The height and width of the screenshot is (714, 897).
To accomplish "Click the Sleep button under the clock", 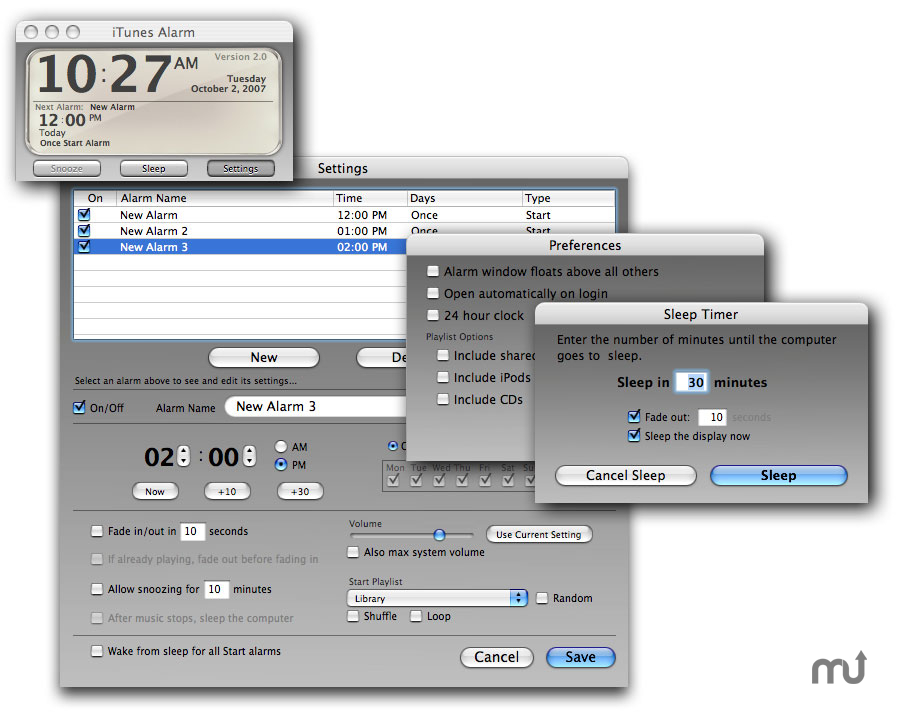I will 153,169.
